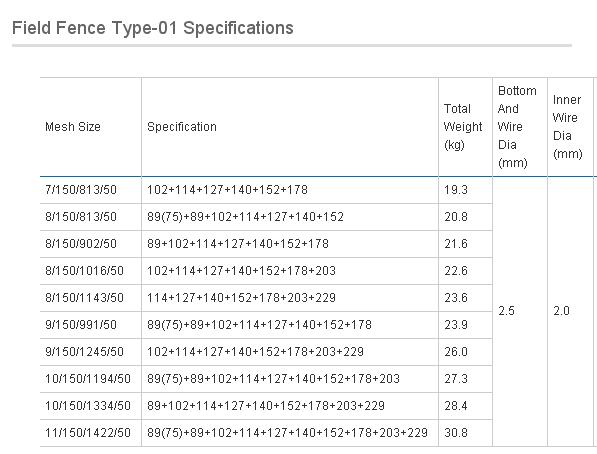This screenshot has width=597, height=454.
Task: Click the 20.8 total weight cell
Action: 465,217
